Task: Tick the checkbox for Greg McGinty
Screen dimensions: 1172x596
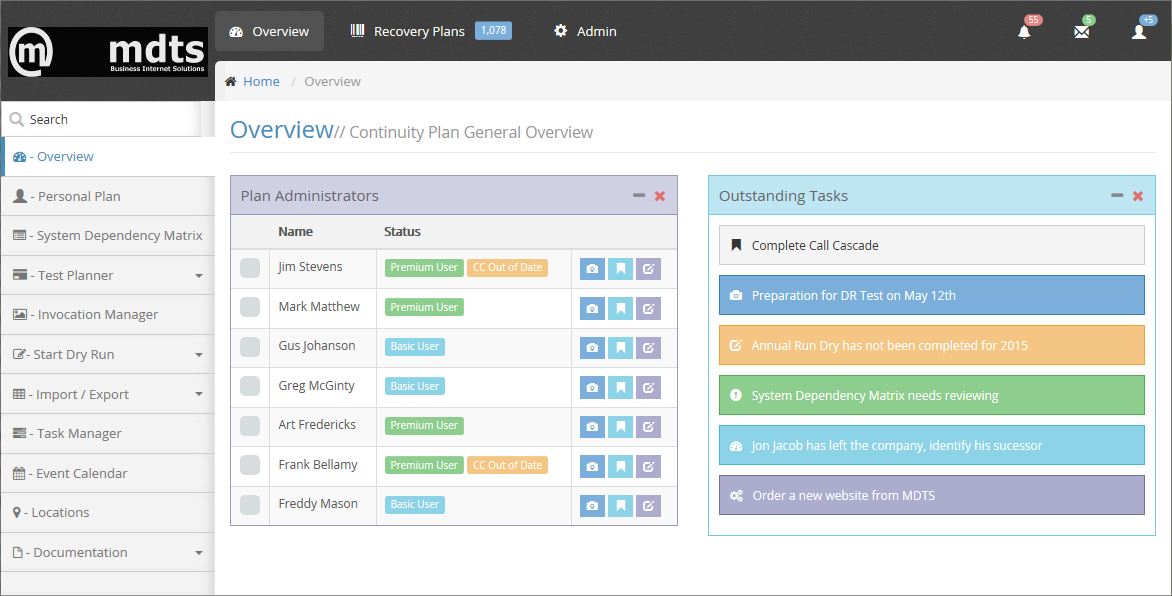Action: tap(250, 386)
